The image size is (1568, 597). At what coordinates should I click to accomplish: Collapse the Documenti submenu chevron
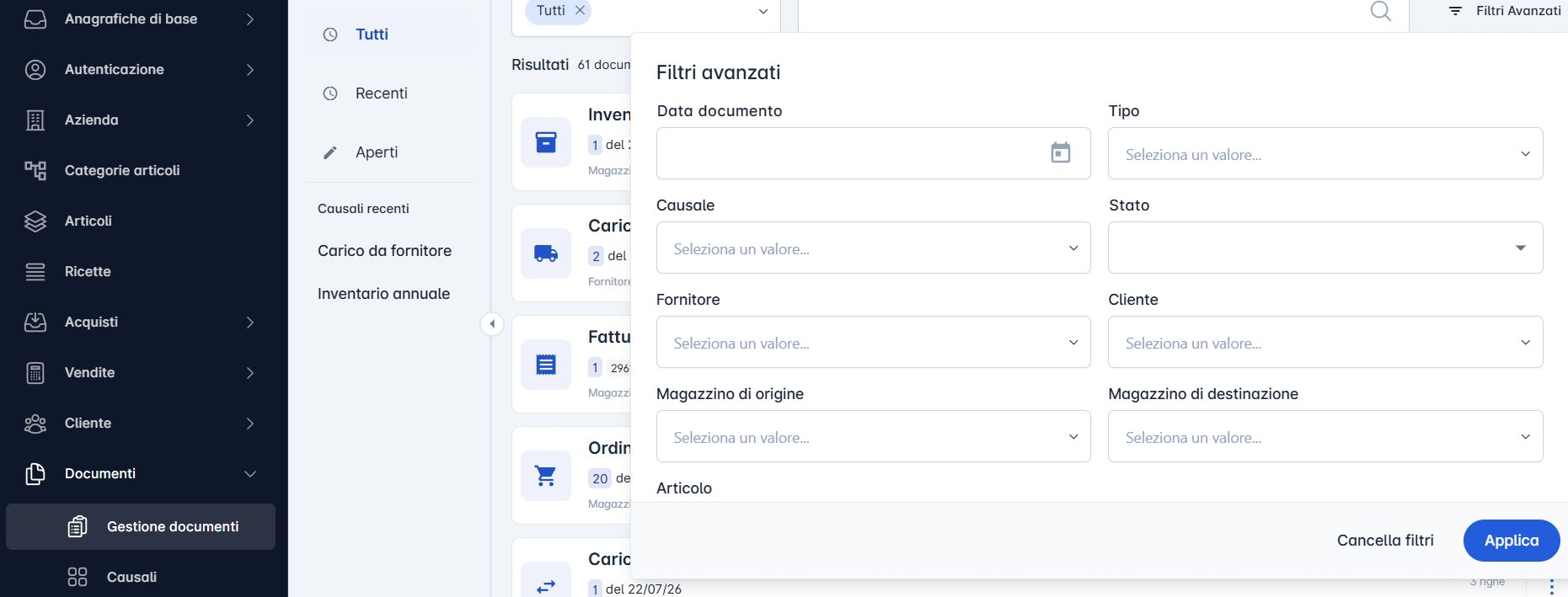click(250, 474)
